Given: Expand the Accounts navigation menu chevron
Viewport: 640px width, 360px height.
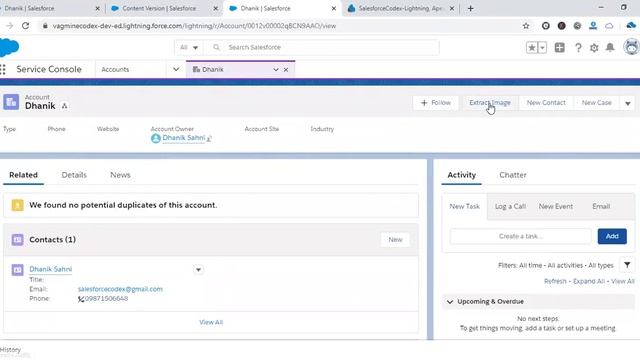Looking at the screenshot, I should tap(176, 69).
